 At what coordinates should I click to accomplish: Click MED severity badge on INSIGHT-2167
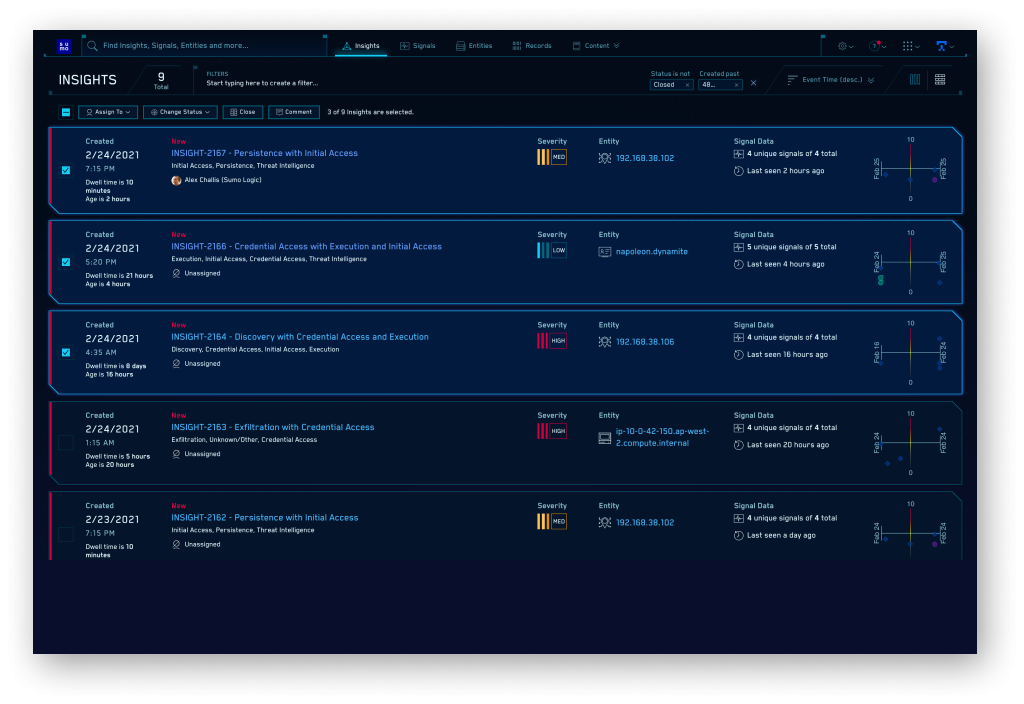[x=552, y=157]
